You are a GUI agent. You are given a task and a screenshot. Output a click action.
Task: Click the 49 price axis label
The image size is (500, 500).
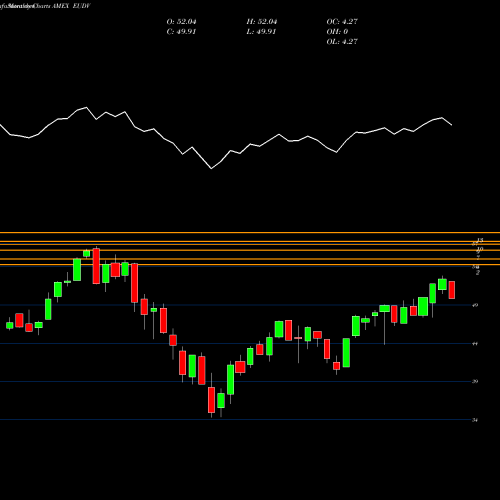pyautogui.click(x=475, y=305)
